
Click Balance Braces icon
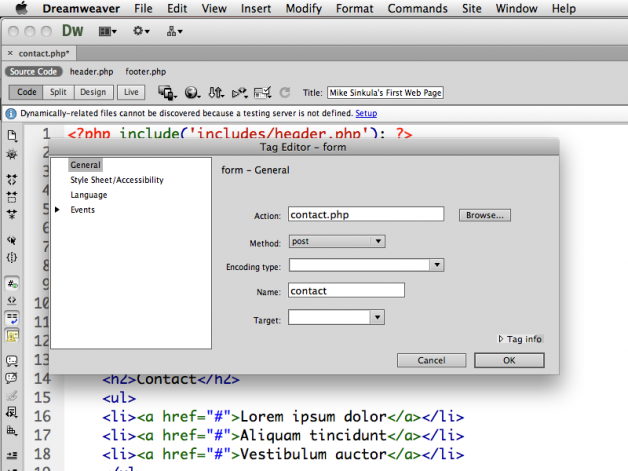12,258
